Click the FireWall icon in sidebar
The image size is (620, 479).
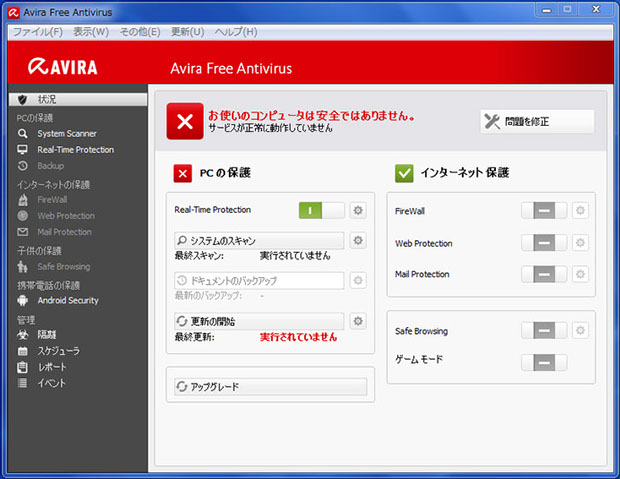pyautogui.click(x=23, y=200)
